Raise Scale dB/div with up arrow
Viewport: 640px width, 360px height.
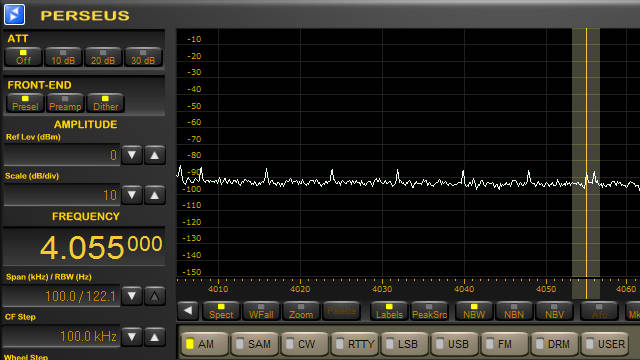(154, 195)
